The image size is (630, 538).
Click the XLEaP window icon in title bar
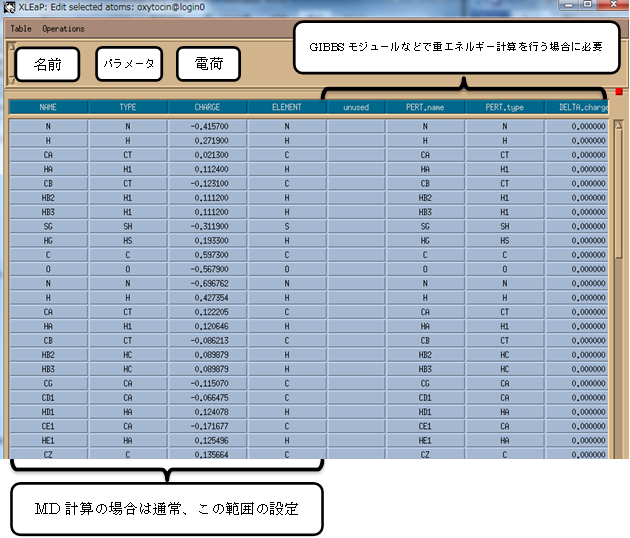coord(9,8)
